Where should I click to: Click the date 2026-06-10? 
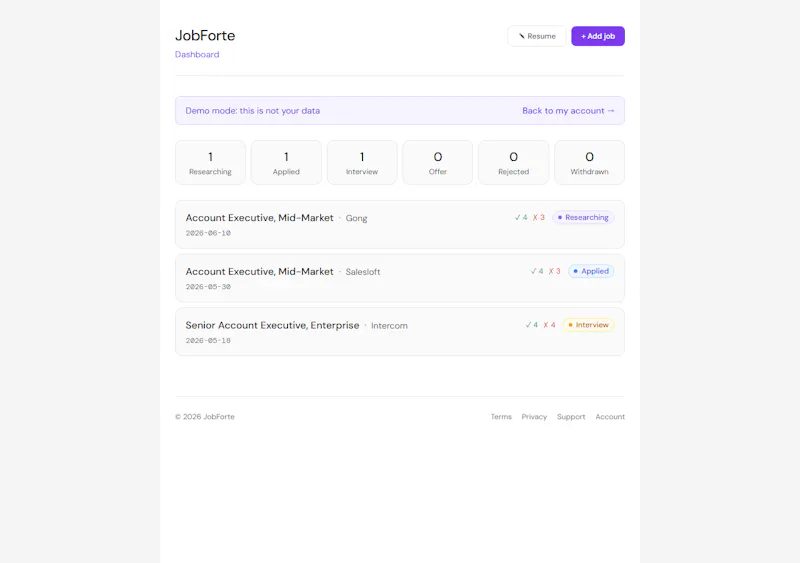[x=208, y=233]
